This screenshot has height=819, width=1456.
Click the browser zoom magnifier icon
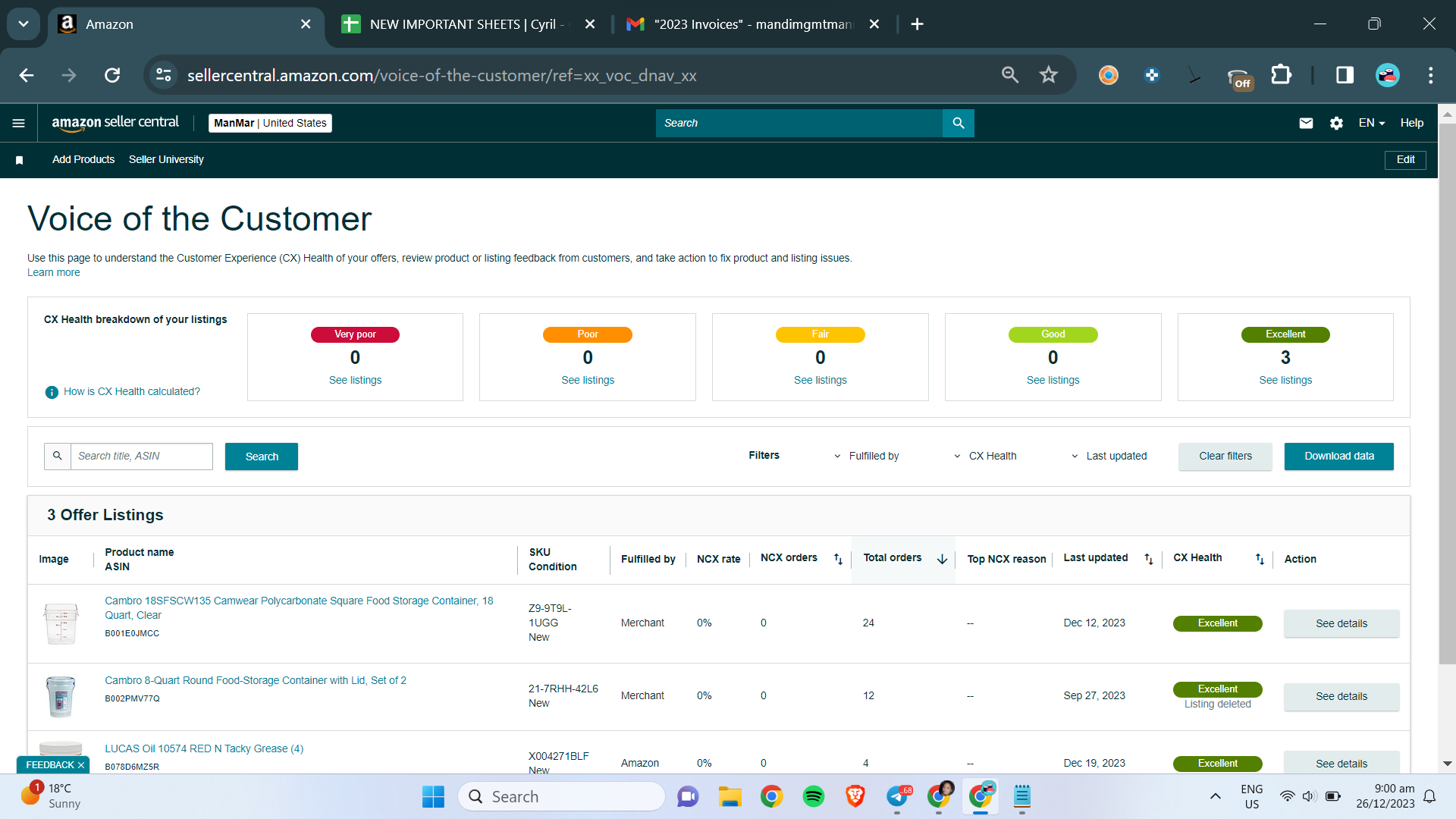1009,75
